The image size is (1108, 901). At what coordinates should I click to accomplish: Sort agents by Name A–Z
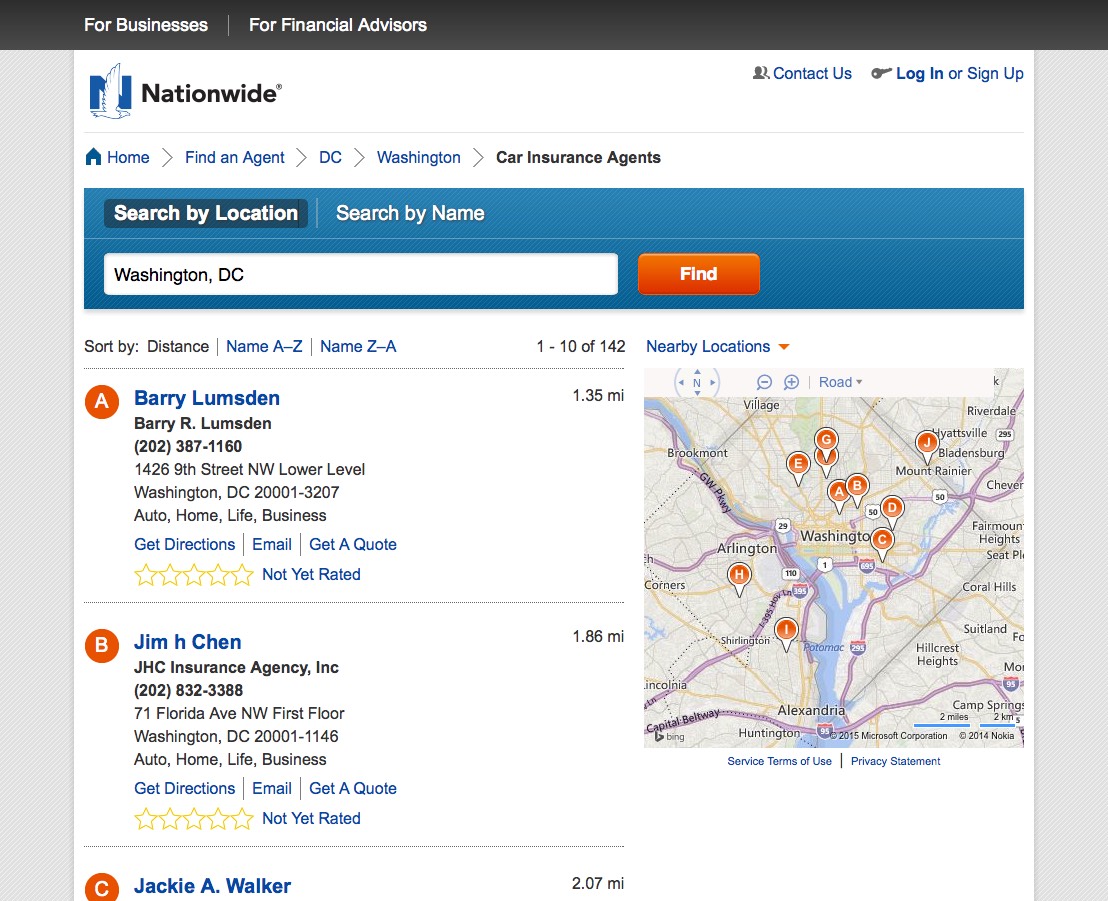pos(264,346)
